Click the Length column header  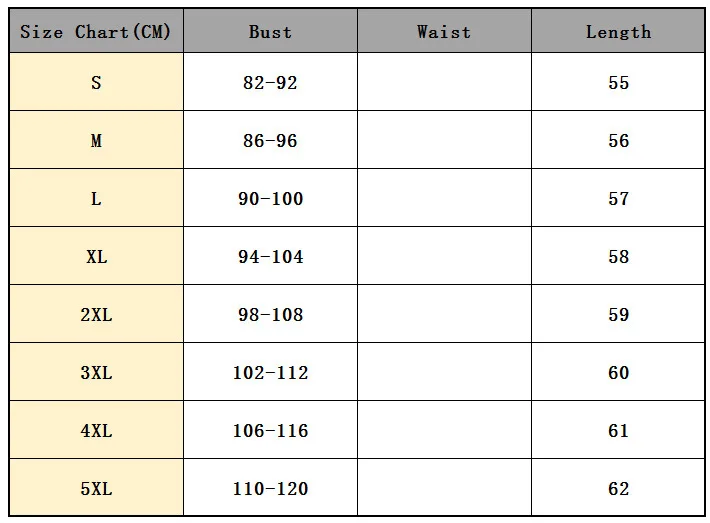click(618, 32)
